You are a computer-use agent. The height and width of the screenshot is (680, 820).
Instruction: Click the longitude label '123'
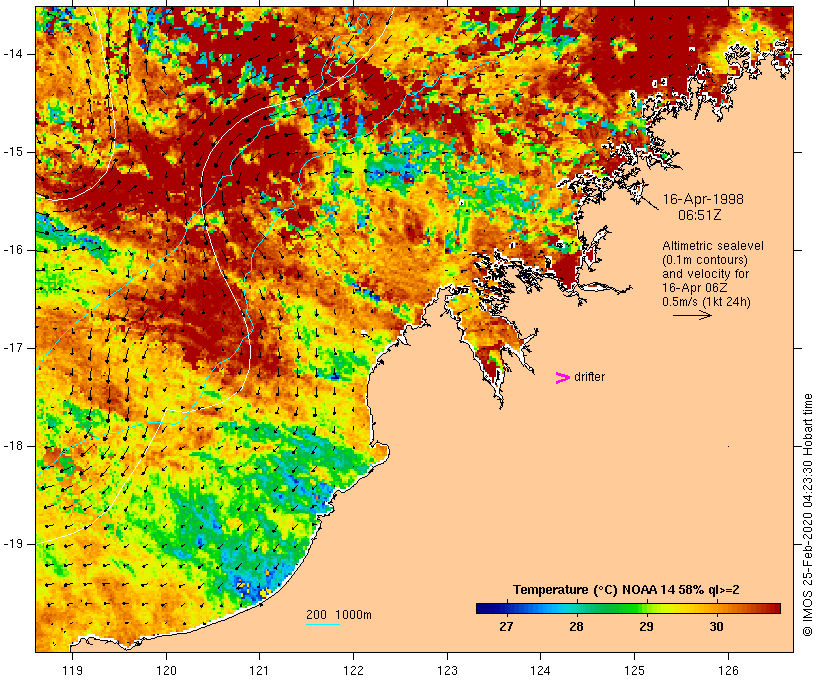[447, 670]
